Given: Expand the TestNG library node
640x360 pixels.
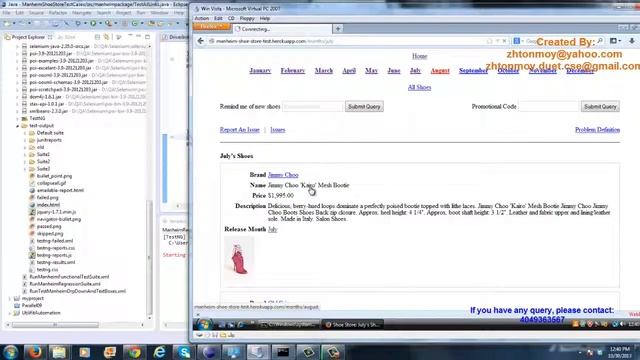Looking at the screenshot, I should (18, 118).
